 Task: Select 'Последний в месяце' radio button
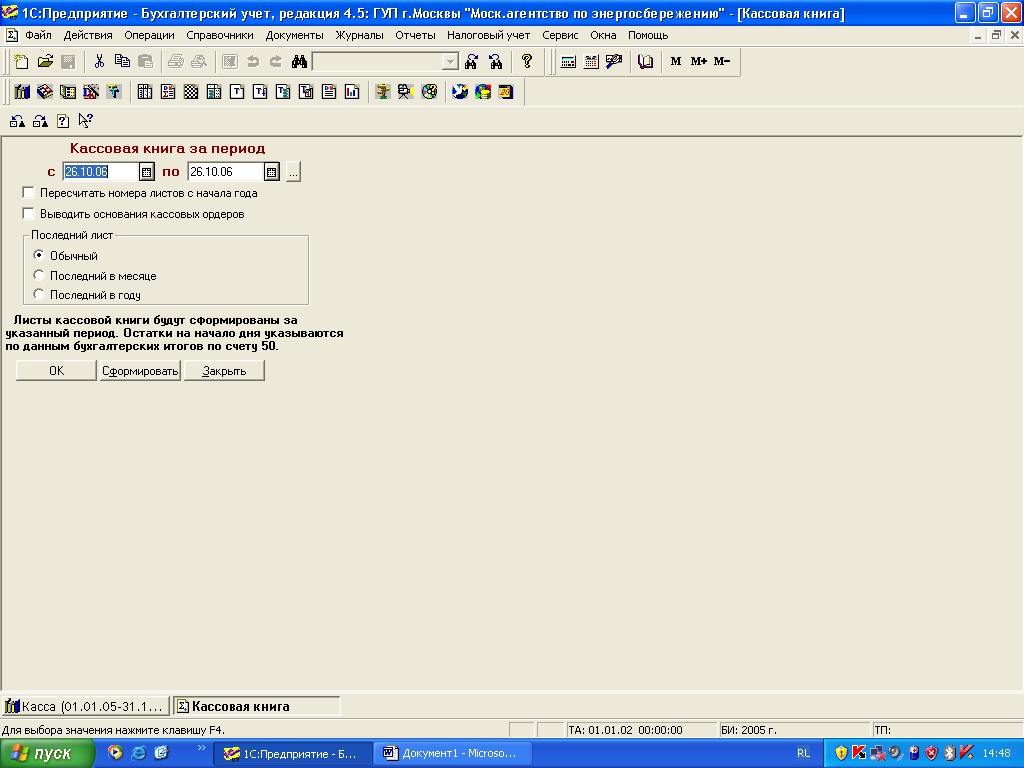pos(39,276)
